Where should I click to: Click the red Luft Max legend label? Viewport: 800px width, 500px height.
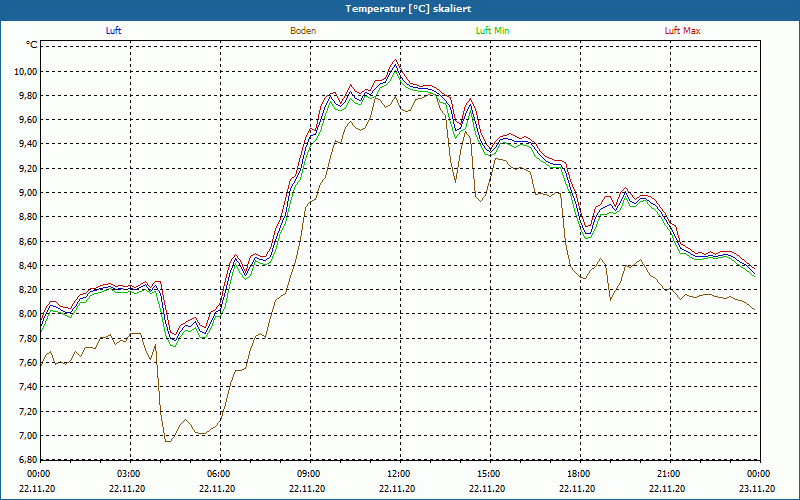683,31
